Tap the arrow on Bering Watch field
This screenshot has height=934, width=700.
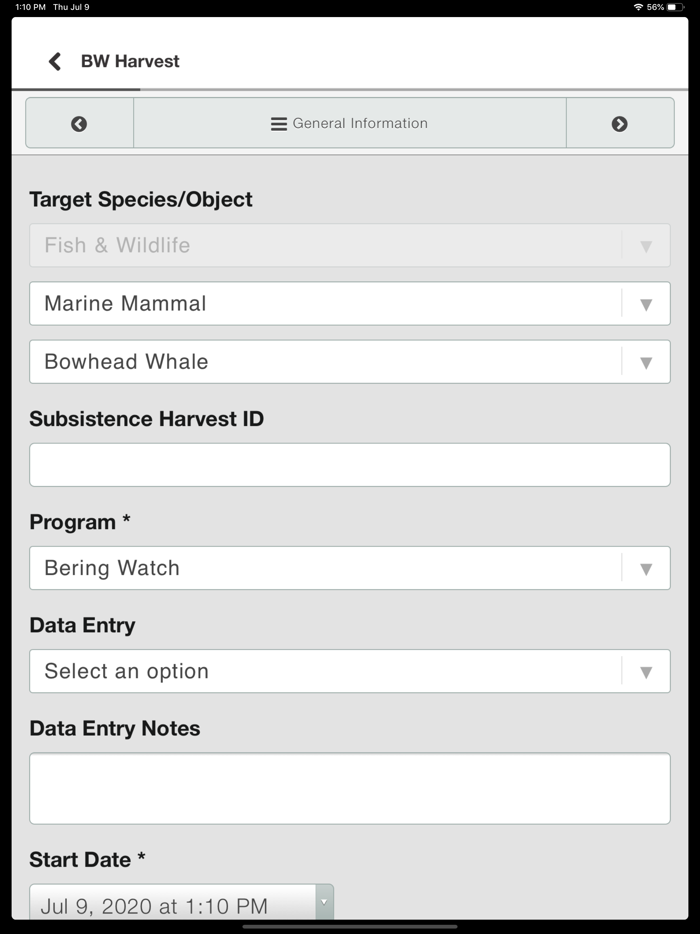(646, 568)
